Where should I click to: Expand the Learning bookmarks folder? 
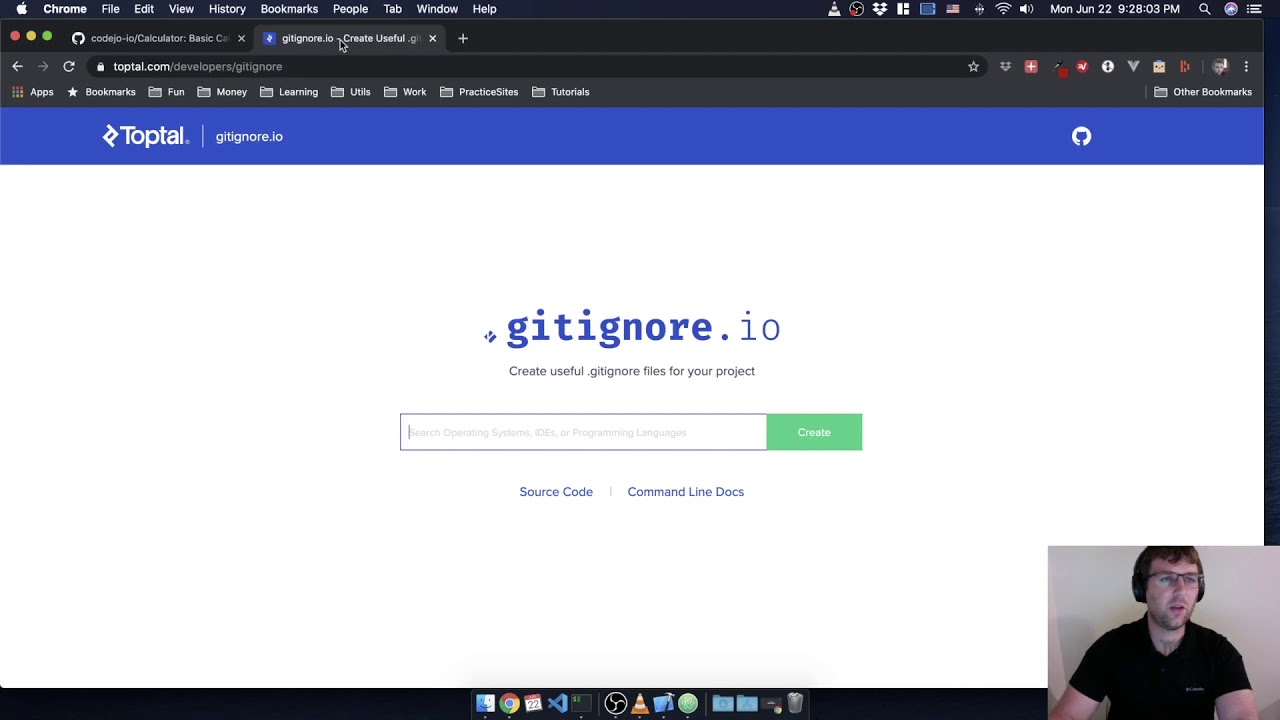[289, 92]
